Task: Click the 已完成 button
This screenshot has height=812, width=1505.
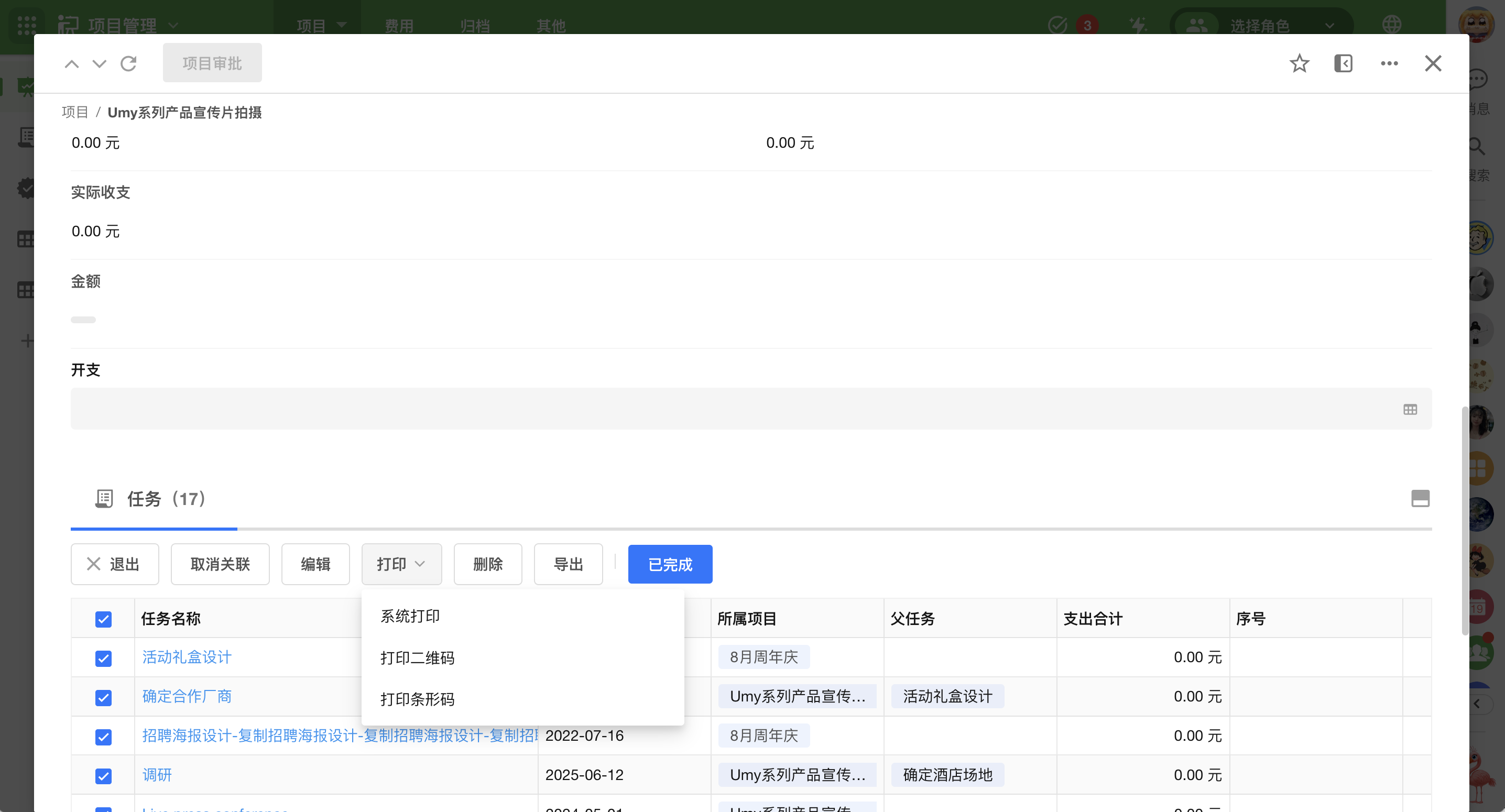Action: pyautogui.click(x=670, y=564)
